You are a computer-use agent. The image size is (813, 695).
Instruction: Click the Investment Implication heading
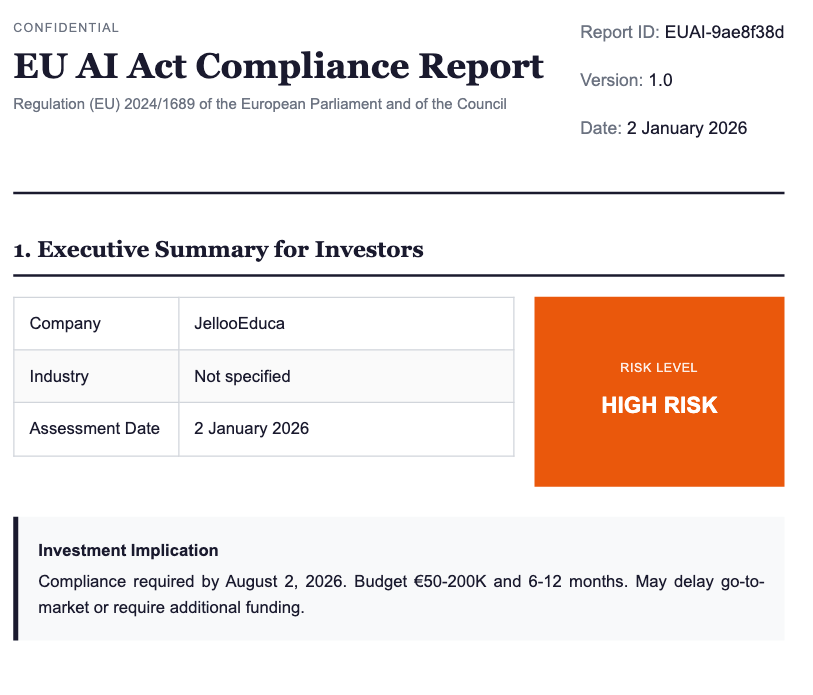tap(128, 550)
